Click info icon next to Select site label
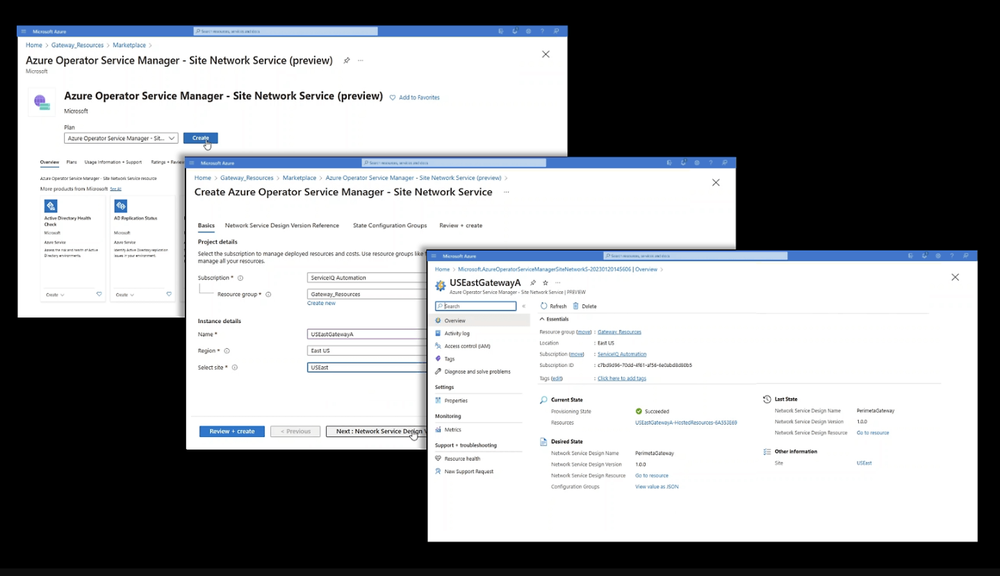The image size is (1000, 576). 235,367
